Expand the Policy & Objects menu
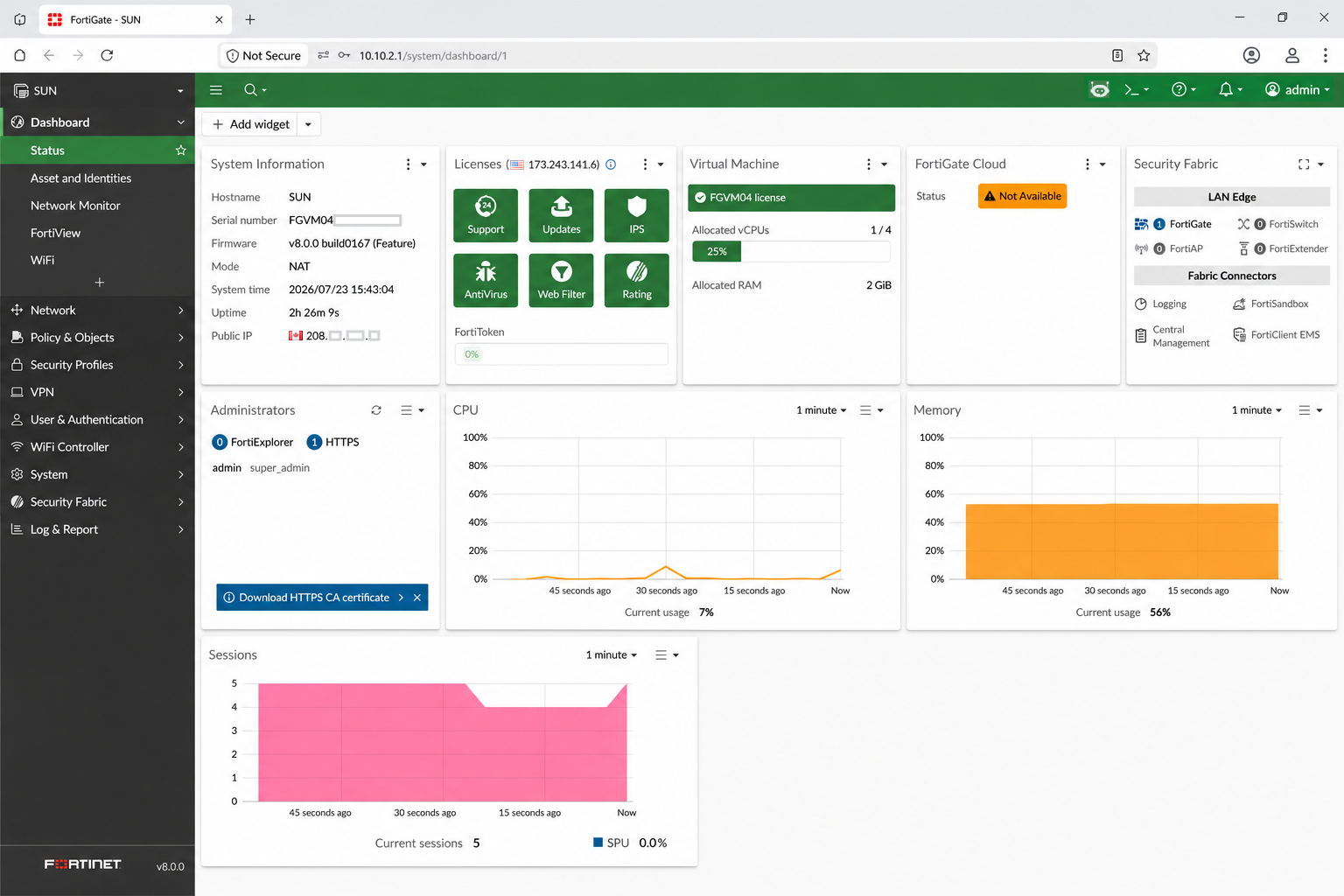Image resolution: width=1344 pixels, height=896 pixels. point(97,338)
